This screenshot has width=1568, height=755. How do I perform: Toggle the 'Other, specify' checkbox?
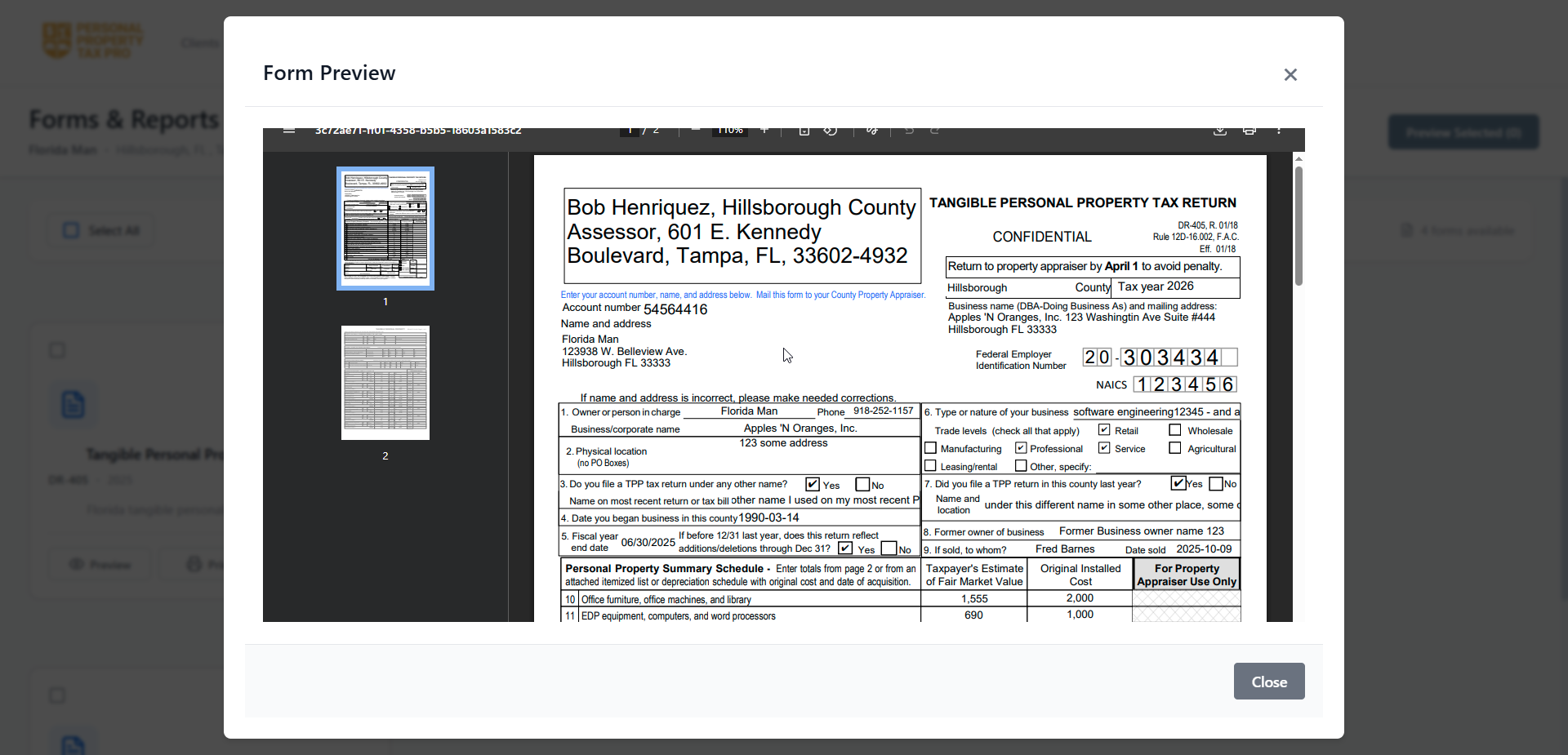pos(1021,465)
